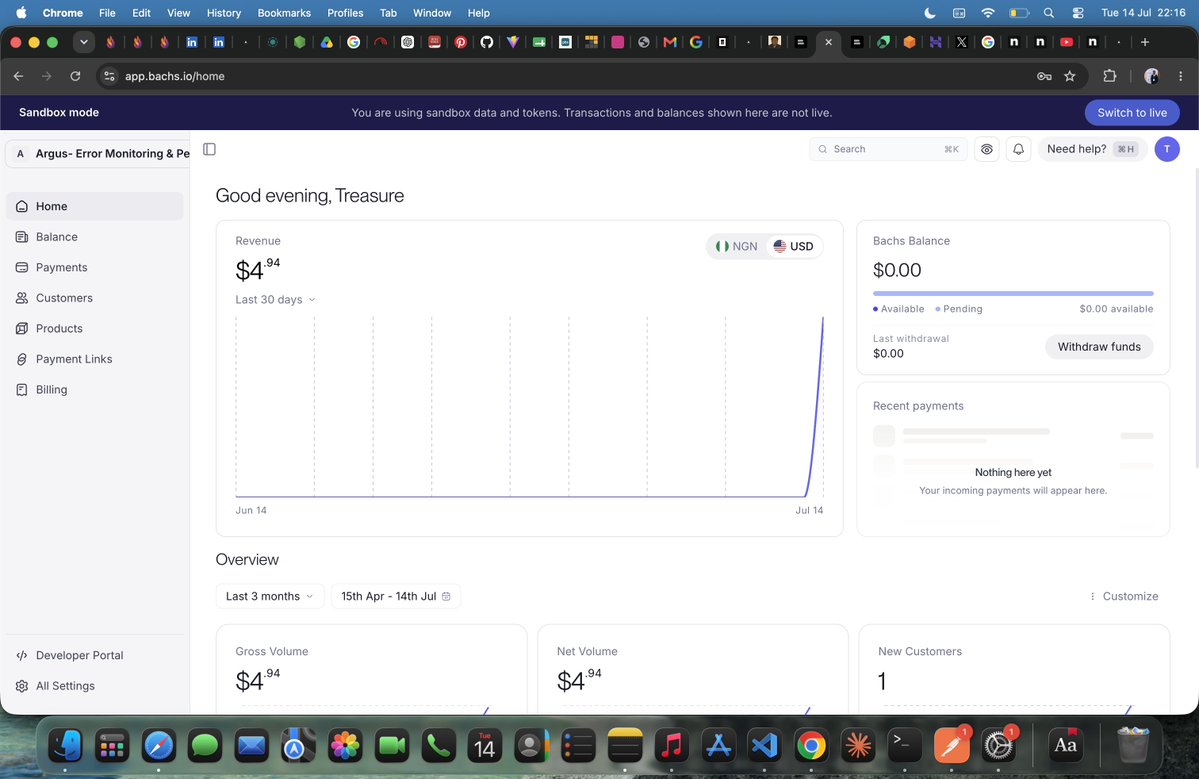The width and height of the screenshot is (1199, 779).
Task: Go to Balance page
Action: (95, 237)
